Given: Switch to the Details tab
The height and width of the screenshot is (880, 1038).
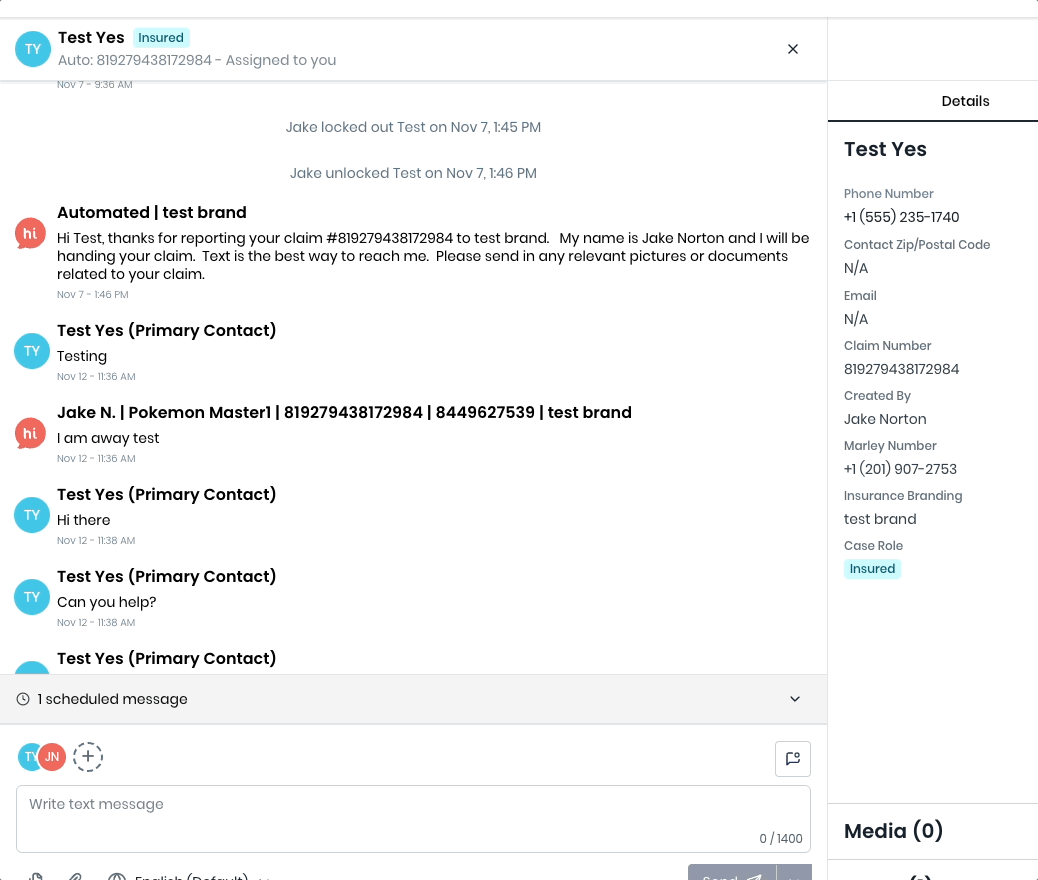Looking at the screenshot, I should 965,101.
